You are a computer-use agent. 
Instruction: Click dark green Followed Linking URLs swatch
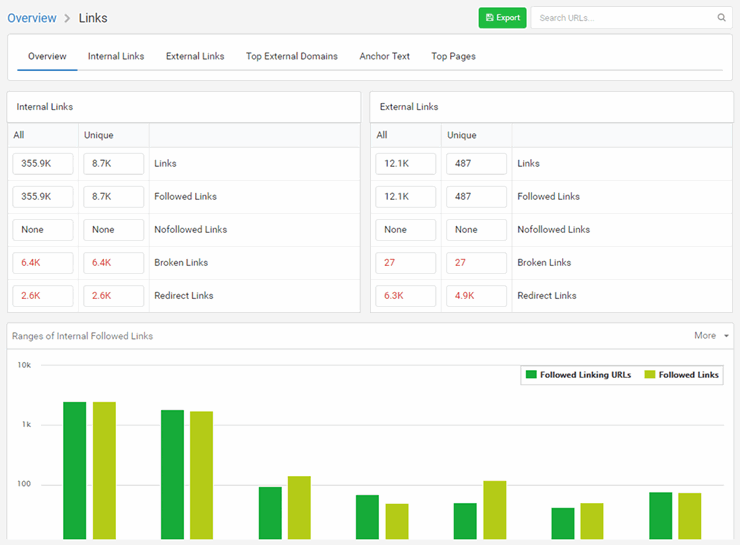[532, 375]
